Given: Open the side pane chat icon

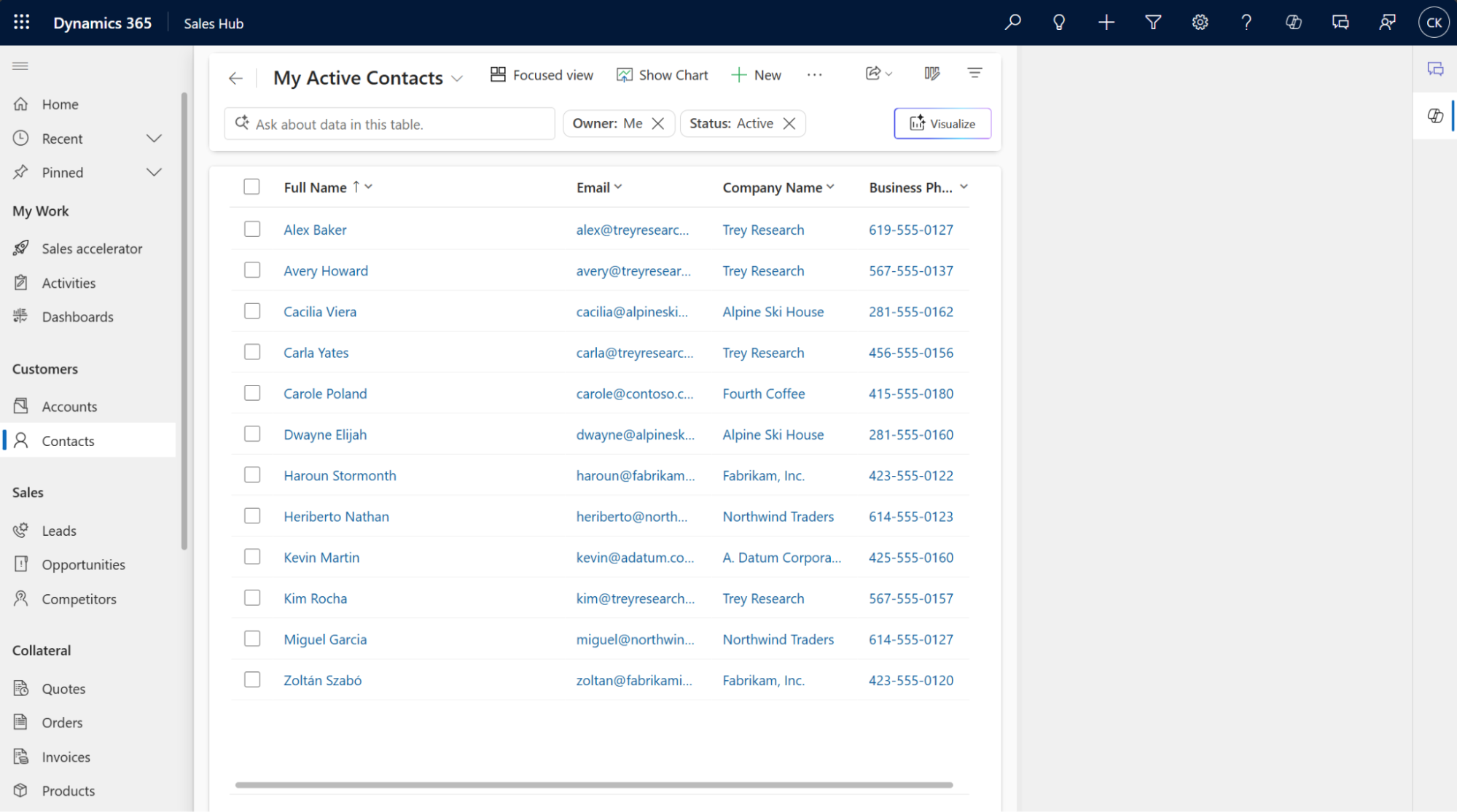Looking at the screenshot, I should 1435,69.
